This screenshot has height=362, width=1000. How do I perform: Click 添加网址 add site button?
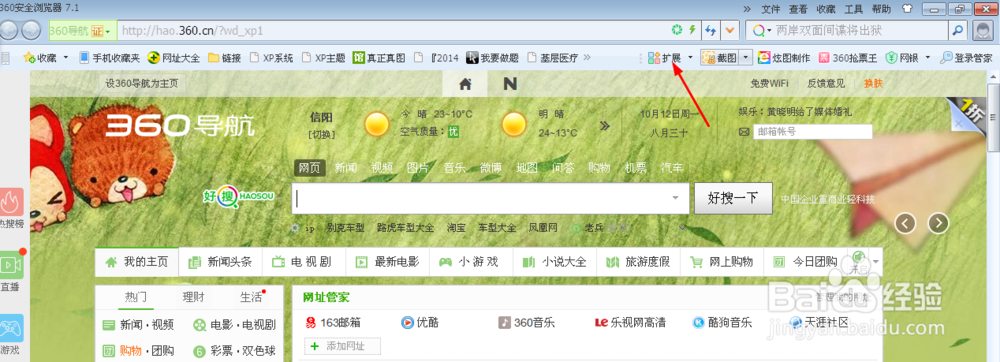[x=342, y=346]
